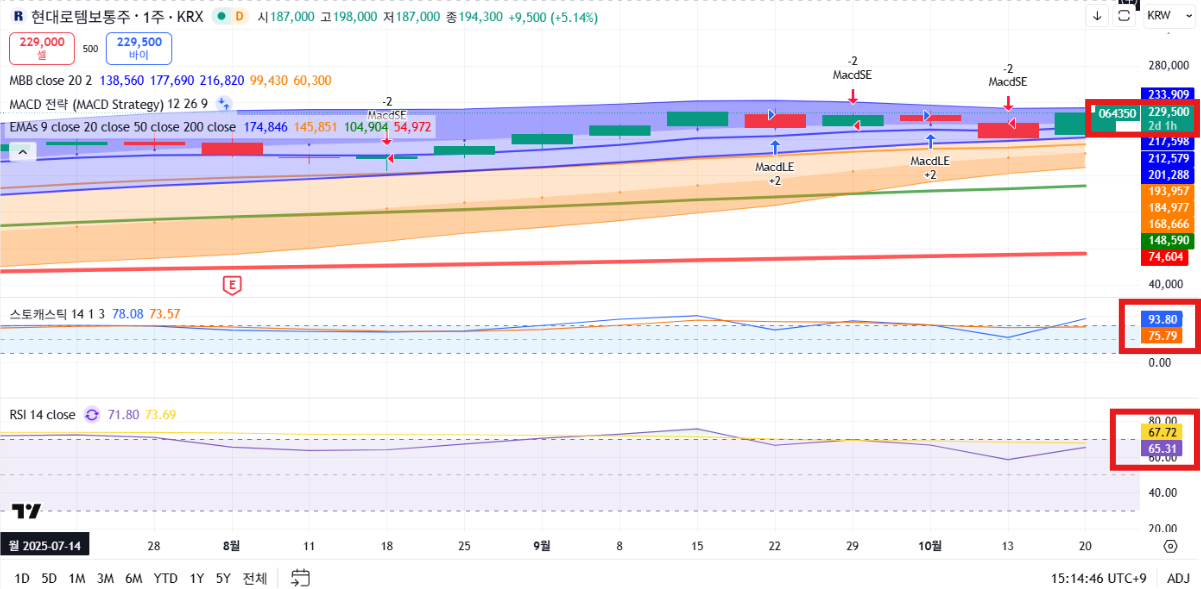Screen dimensions: 1201x589
Task: Open the go-to-date calendar icon
Action: point(301,577)
